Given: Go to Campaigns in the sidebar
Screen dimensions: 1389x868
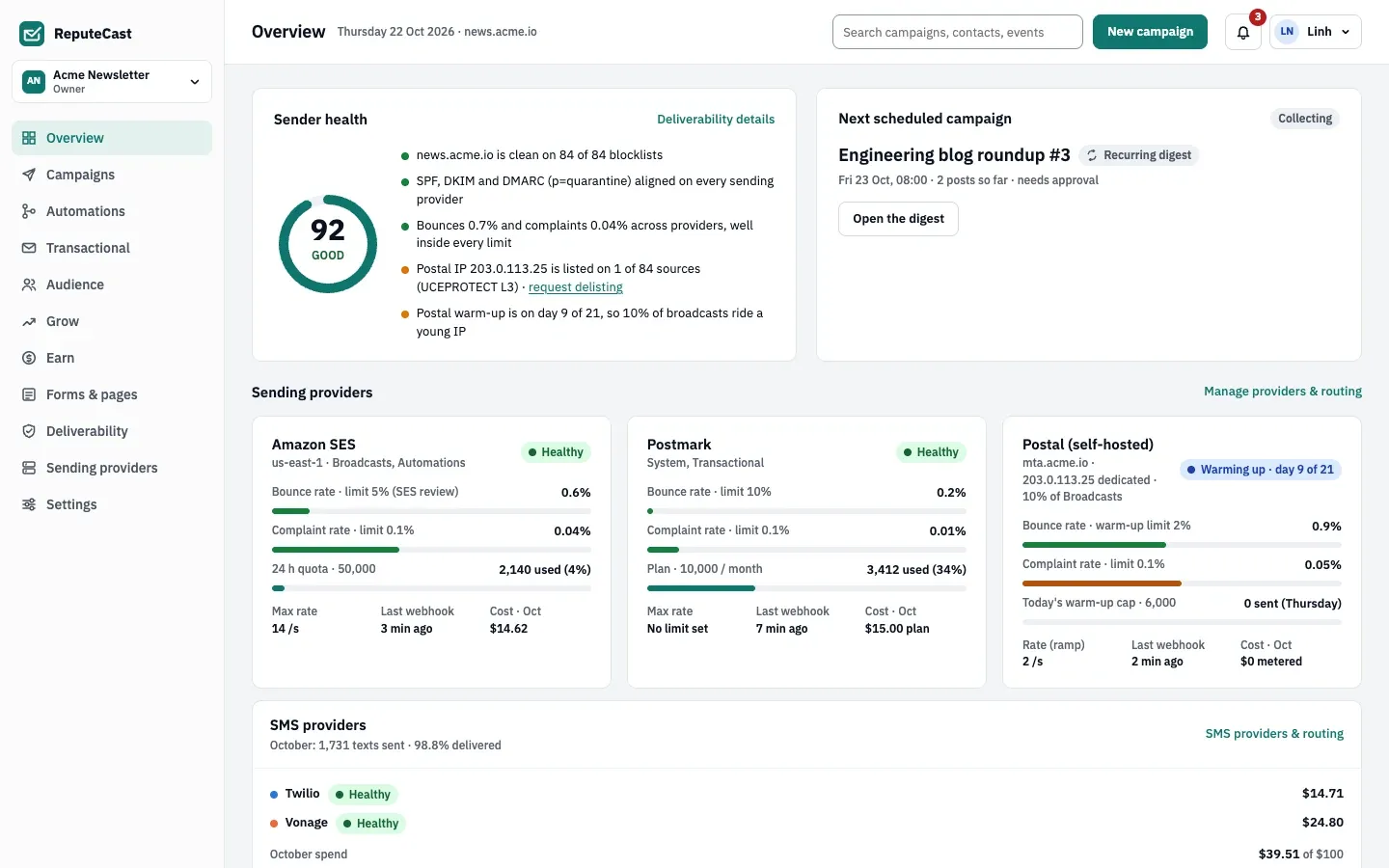Looking at the screenshot, I should [112, 175].
